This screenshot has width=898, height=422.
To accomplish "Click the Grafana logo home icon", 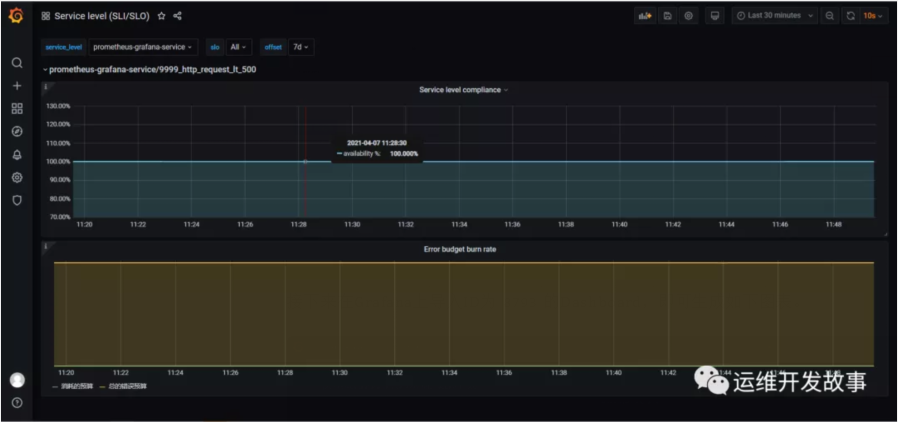I will pos(16,15).
